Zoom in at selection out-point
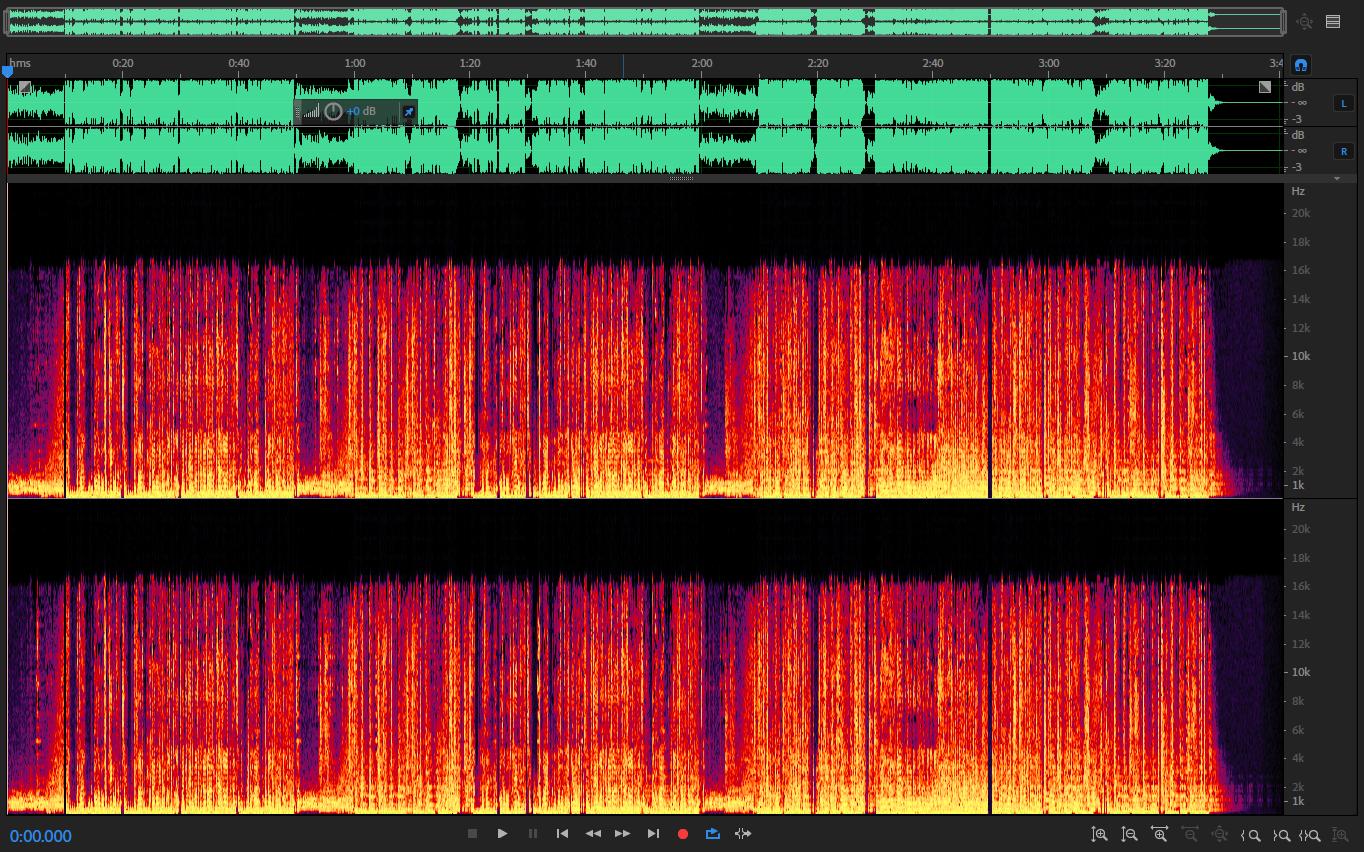Viewport: 1364px width, 852px height. 1280,835
